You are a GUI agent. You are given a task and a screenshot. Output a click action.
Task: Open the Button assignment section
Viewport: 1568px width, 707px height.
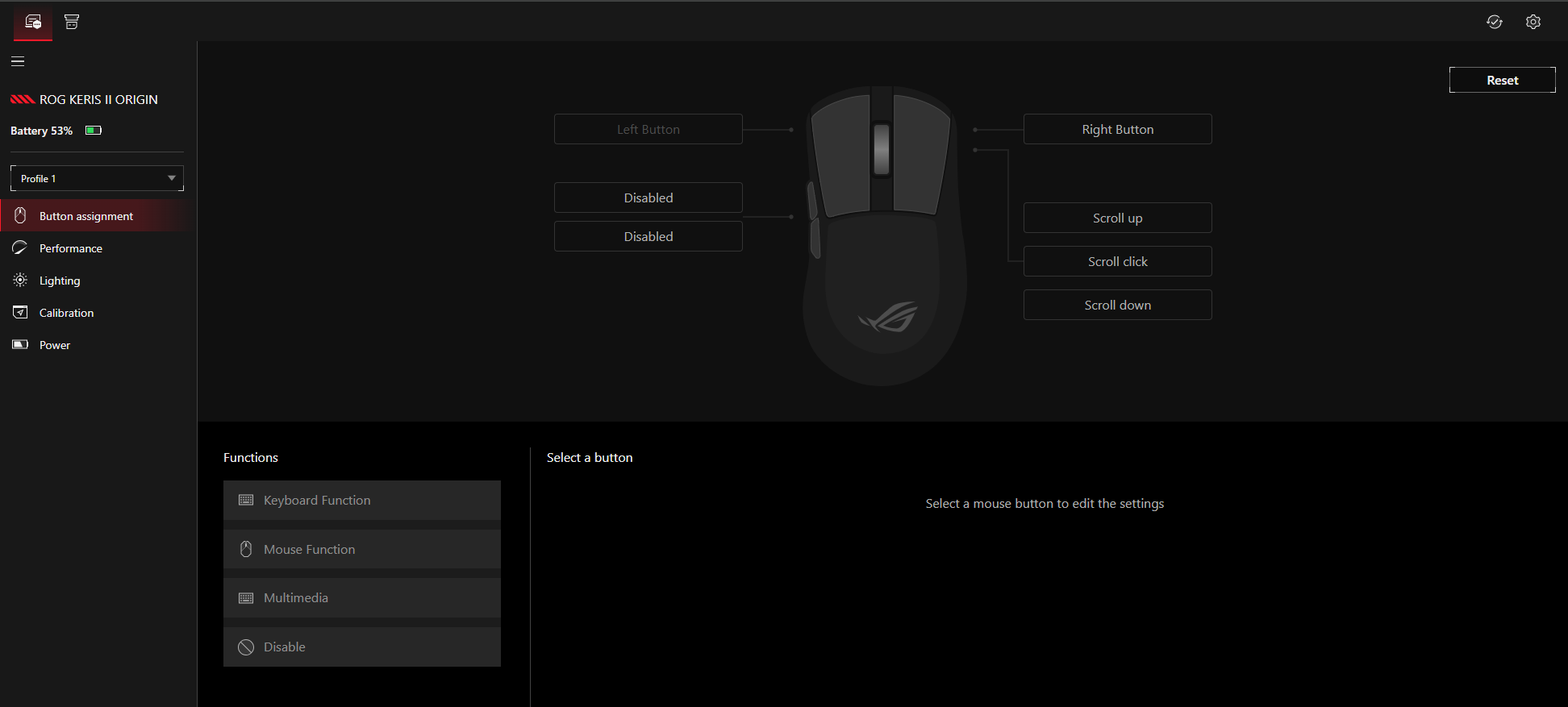pyautogui.click(x=97, y=215)
